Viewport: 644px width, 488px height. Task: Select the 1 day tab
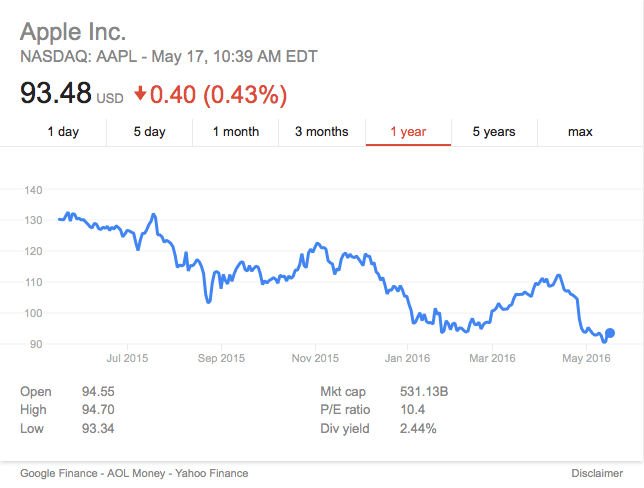(63, 132)
